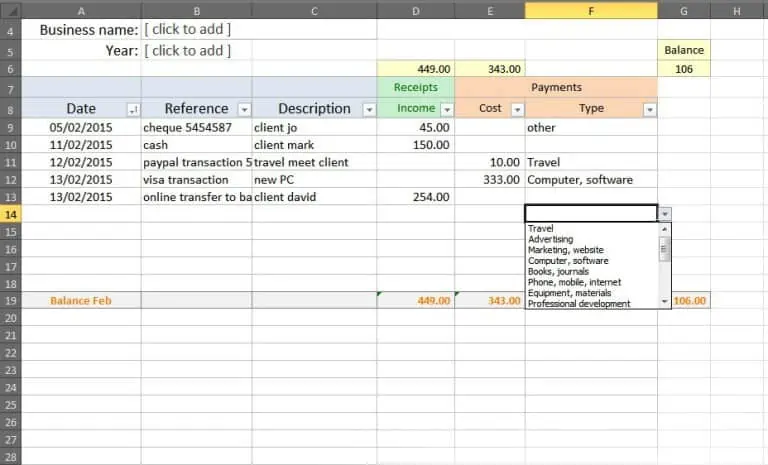This screenshot has height=465, width=768.
Task: Select the 'cash' reference cell
Action: tap(196, 145)
